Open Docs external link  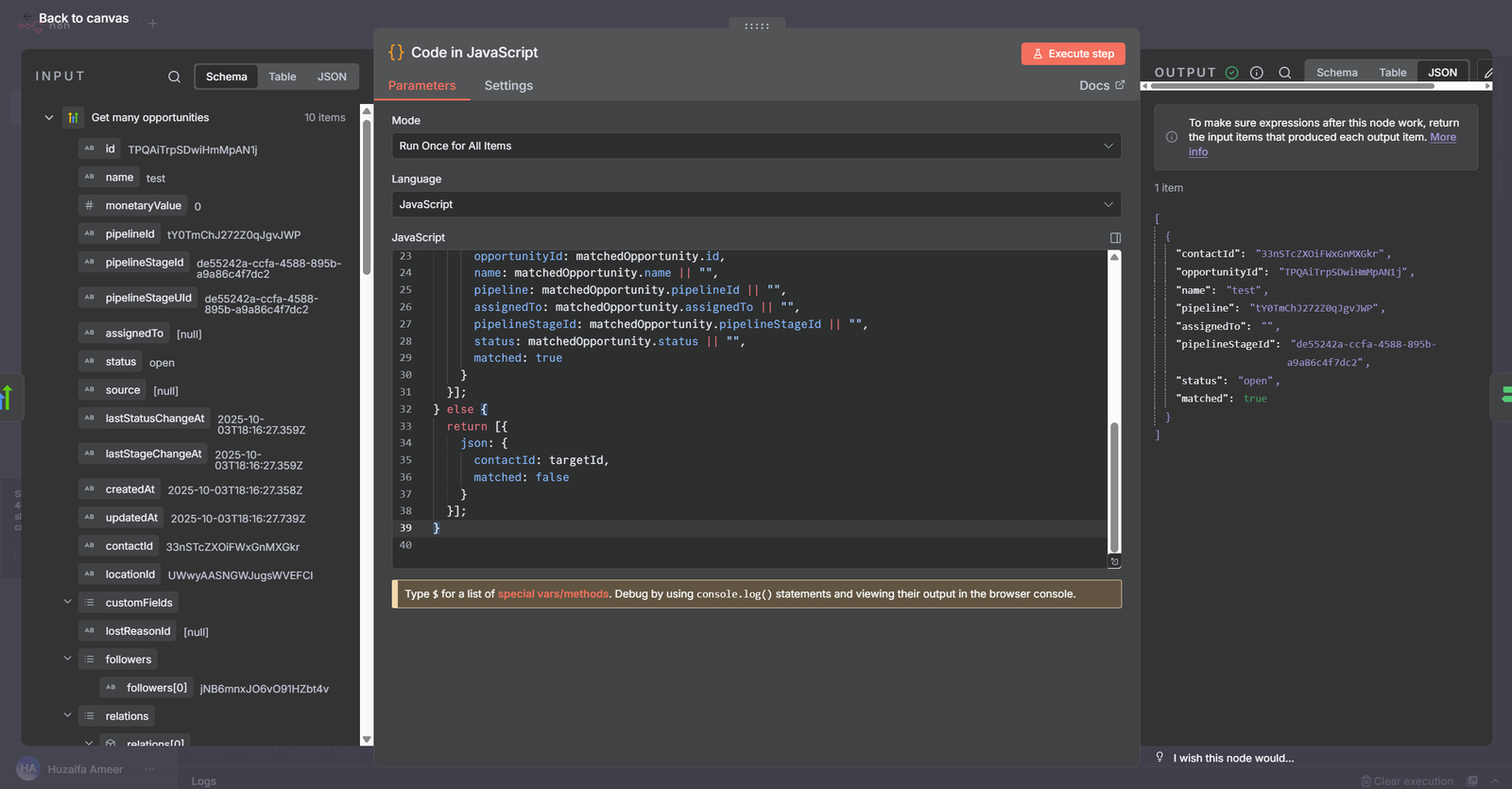pos(1102,85)
